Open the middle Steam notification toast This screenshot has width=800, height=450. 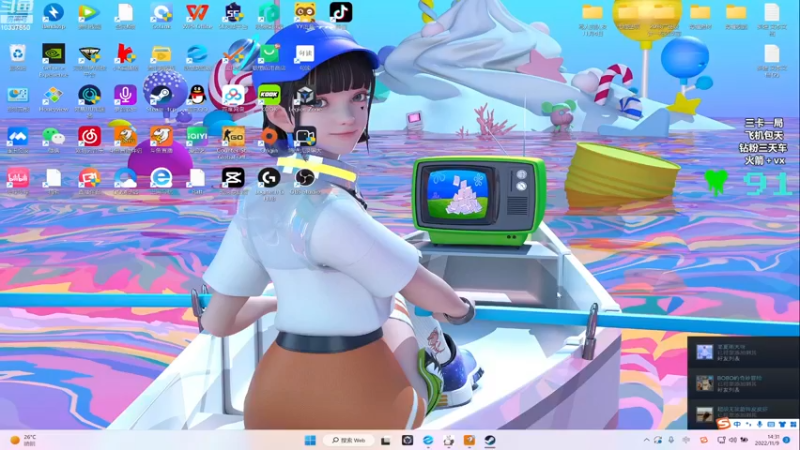[744, 384]
